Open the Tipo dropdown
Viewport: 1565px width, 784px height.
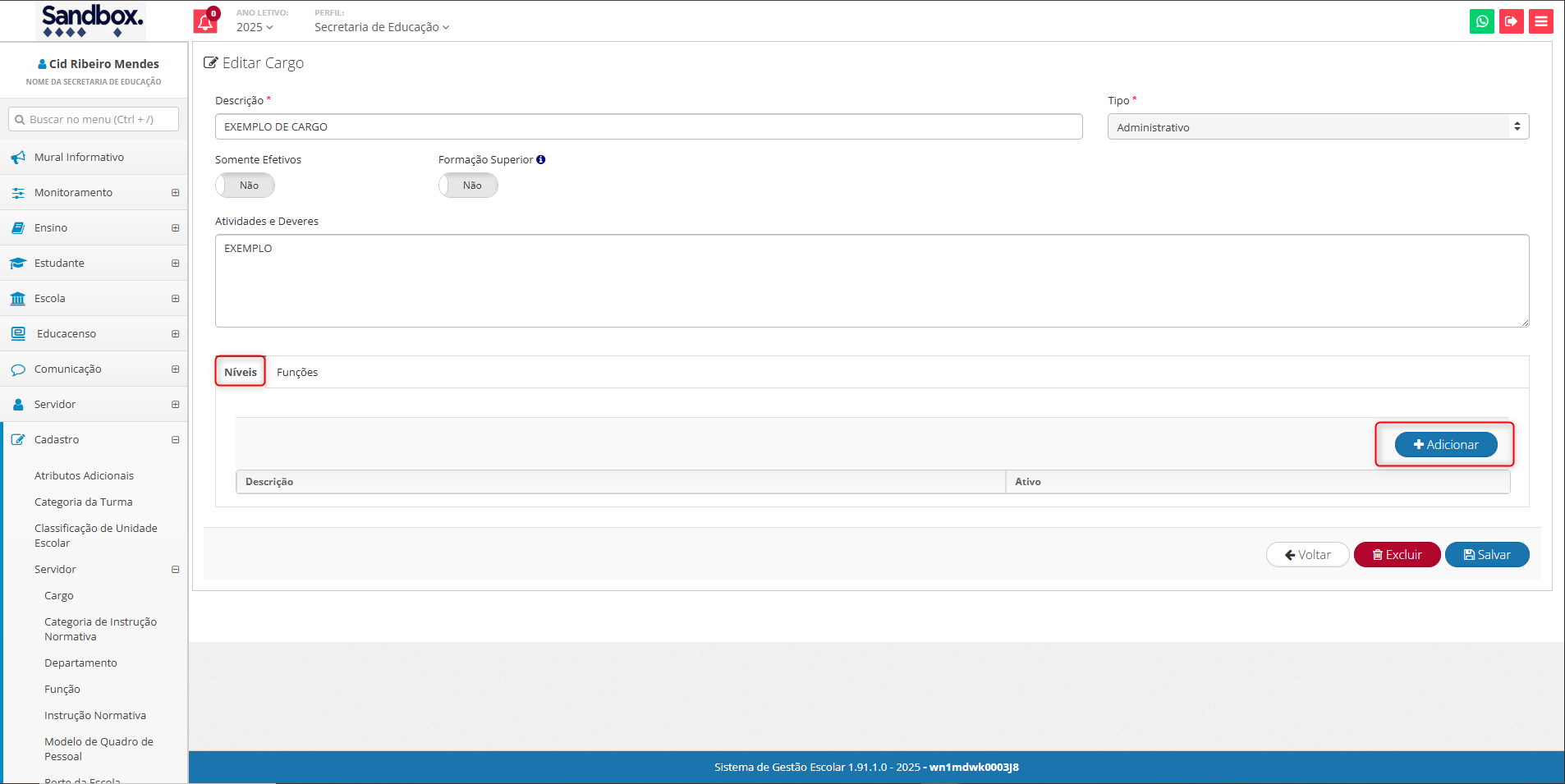(x=1317, y=127)
